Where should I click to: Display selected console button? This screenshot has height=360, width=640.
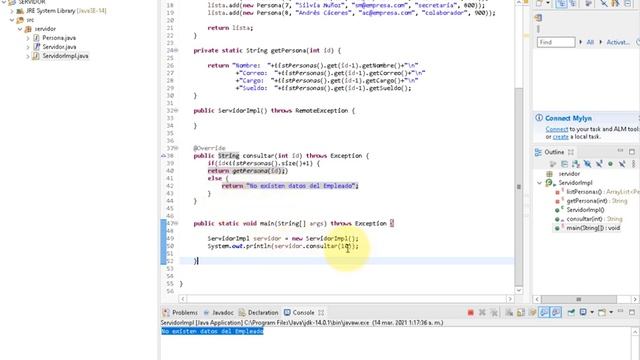[583, 313]
